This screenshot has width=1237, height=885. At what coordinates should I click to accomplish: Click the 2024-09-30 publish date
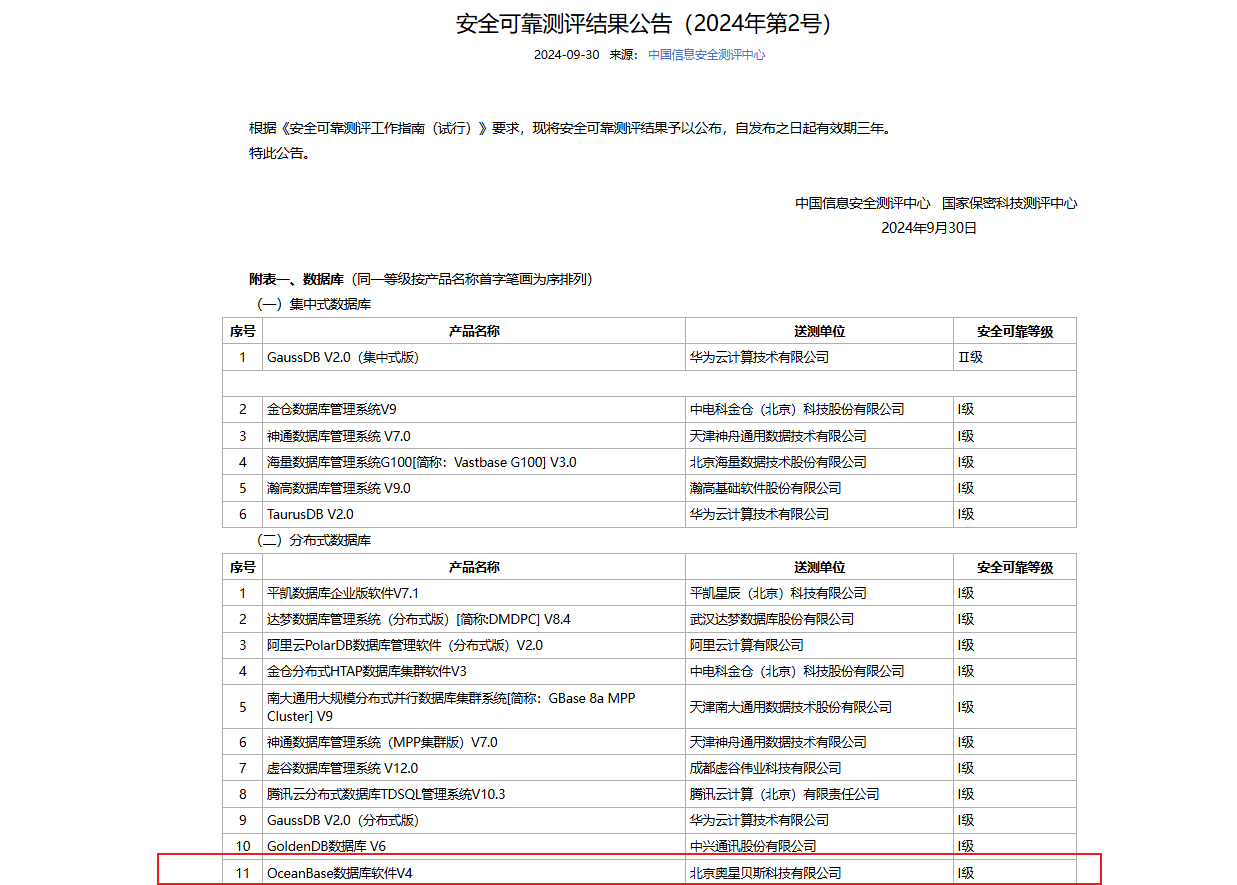coord(566,55)
